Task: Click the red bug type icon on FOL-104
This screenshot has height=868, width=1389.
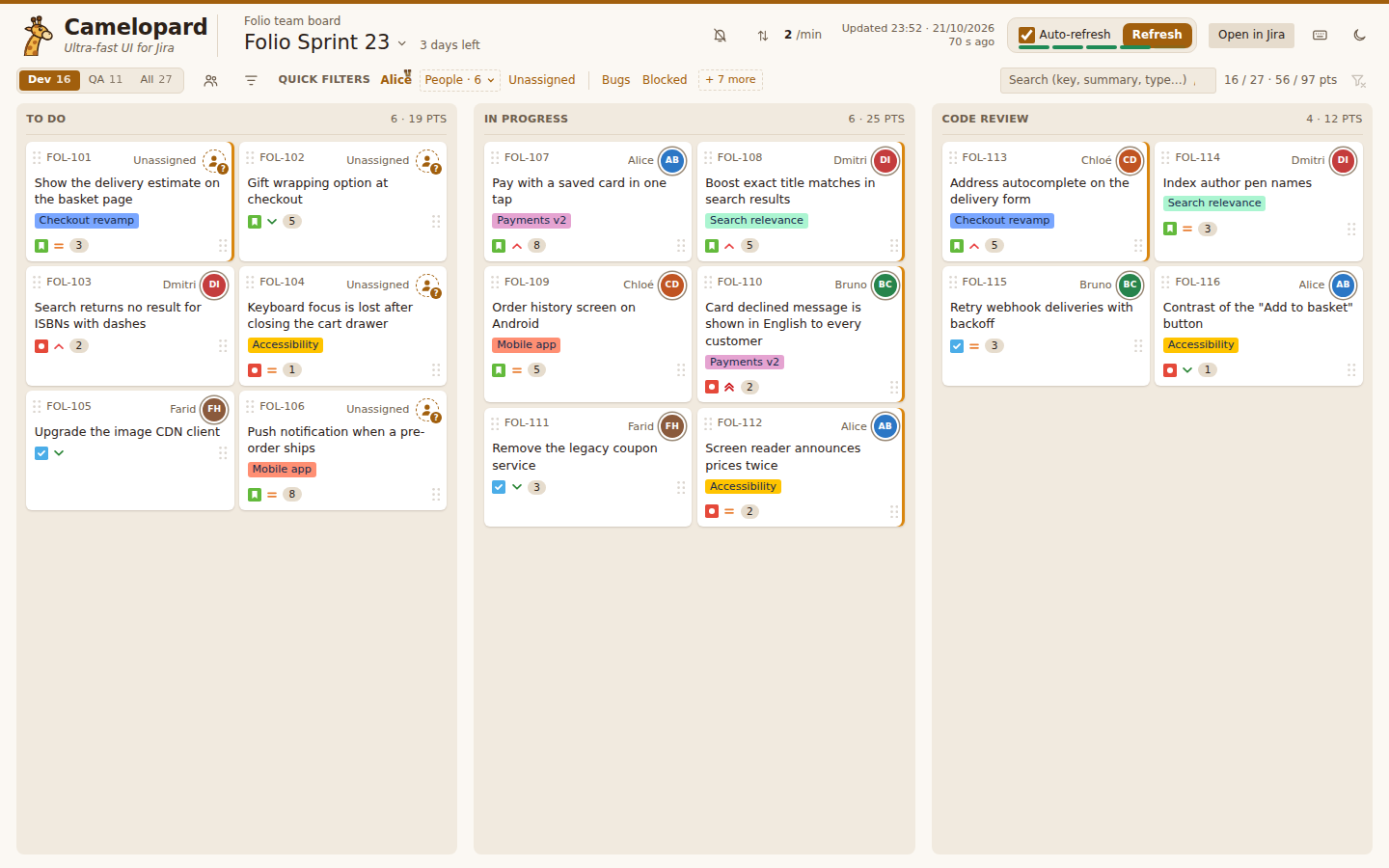Action: click(x=255, y=370)
